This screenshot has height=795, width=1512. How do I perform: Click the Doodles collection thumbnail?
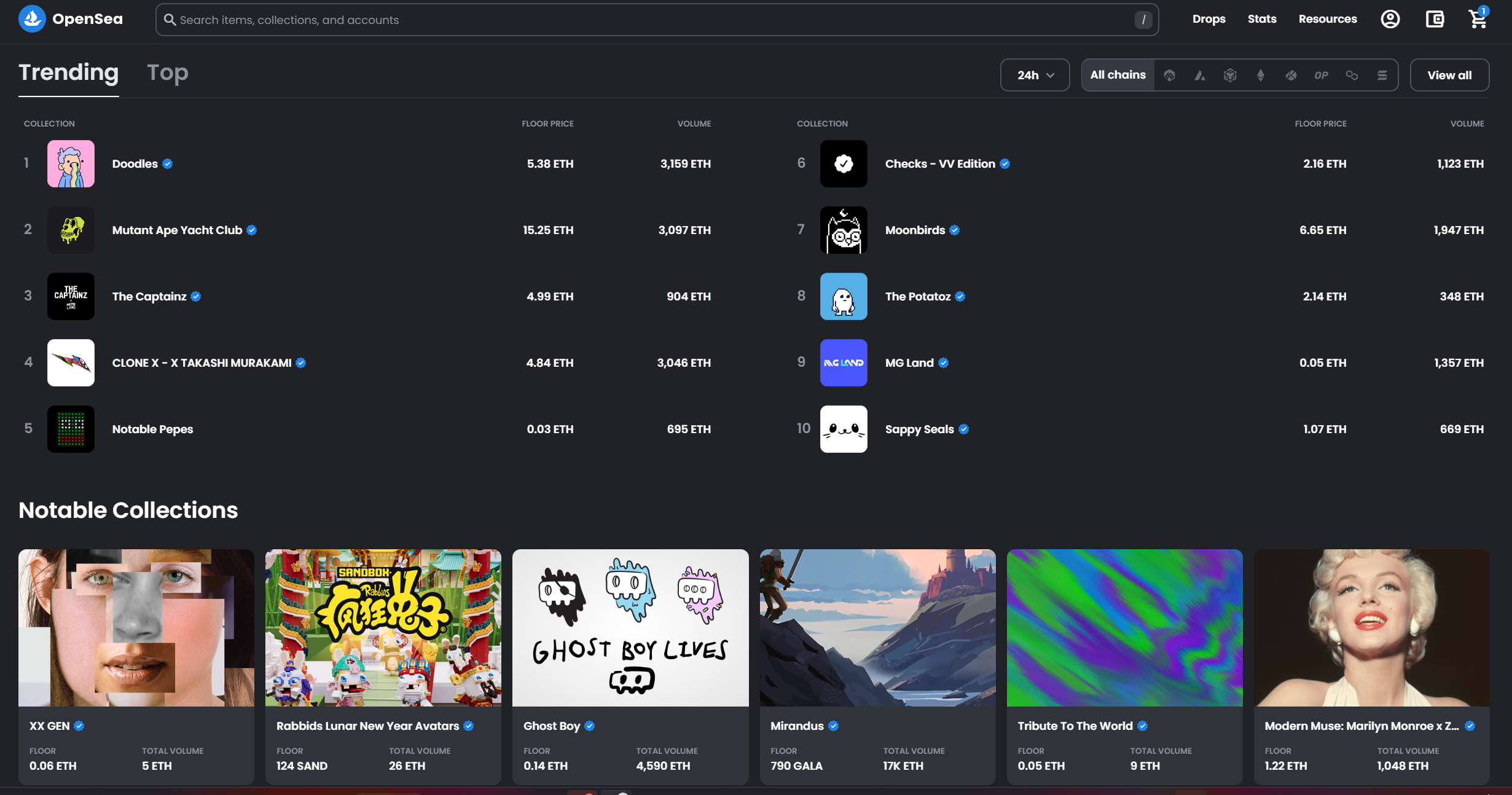click(71, 164)
